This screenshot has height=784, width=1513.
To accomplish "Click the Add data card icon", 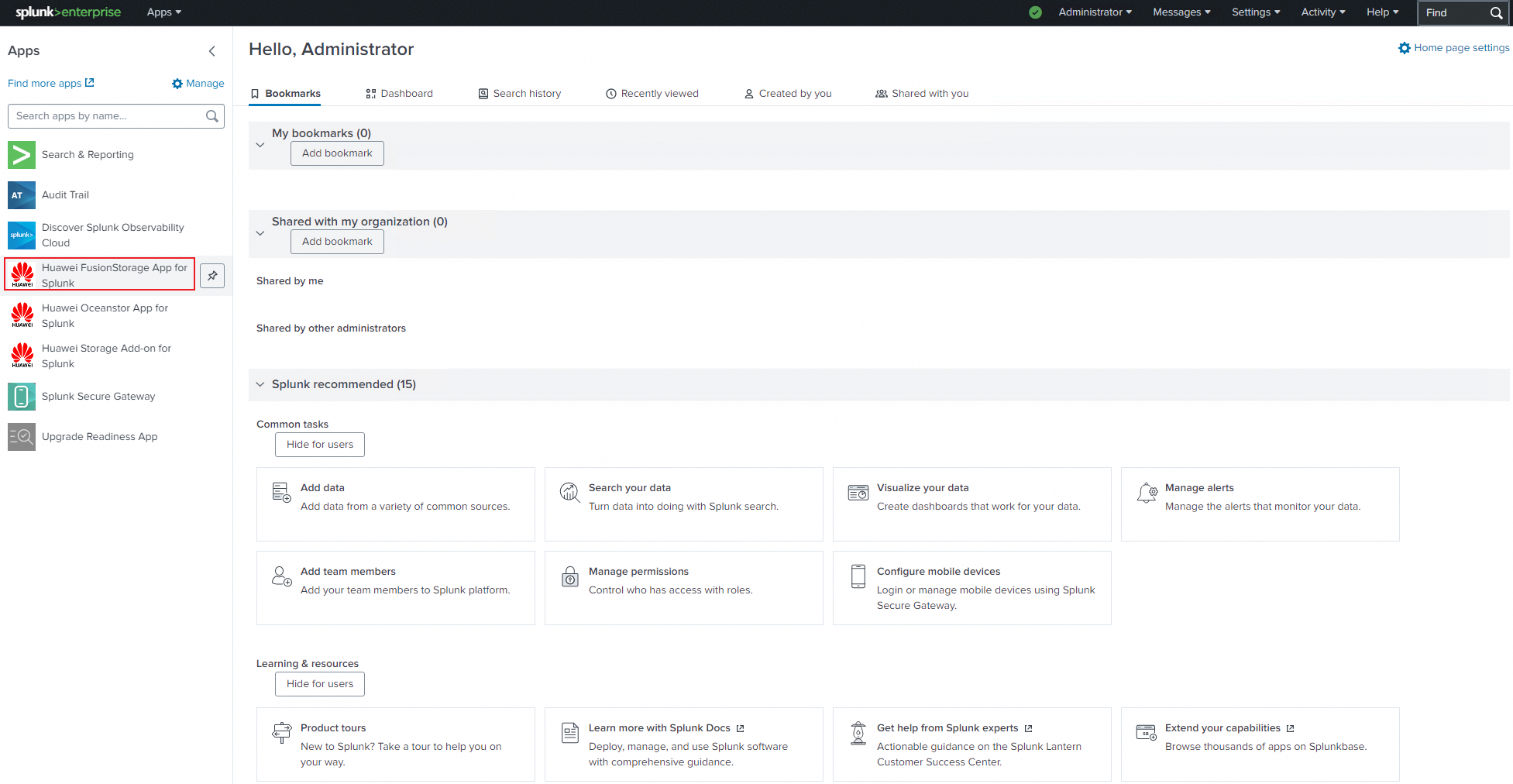I will tap(281, 493).
